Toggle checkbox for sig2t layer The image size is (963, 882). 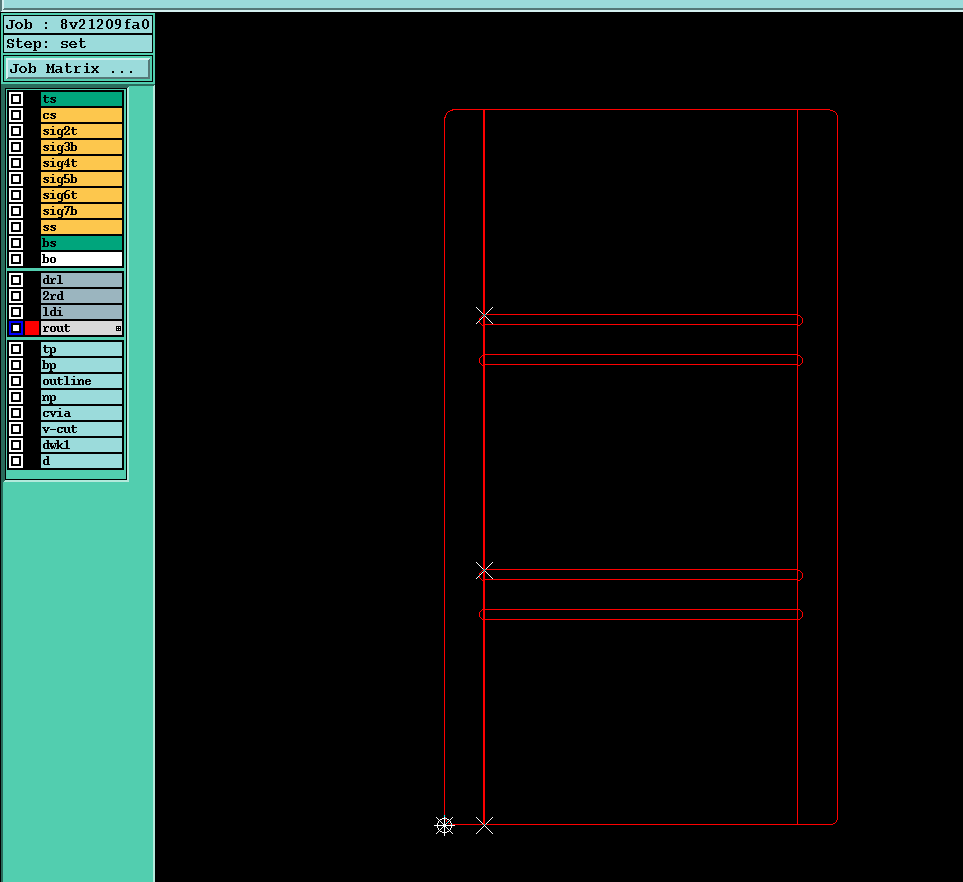point(16,131)
